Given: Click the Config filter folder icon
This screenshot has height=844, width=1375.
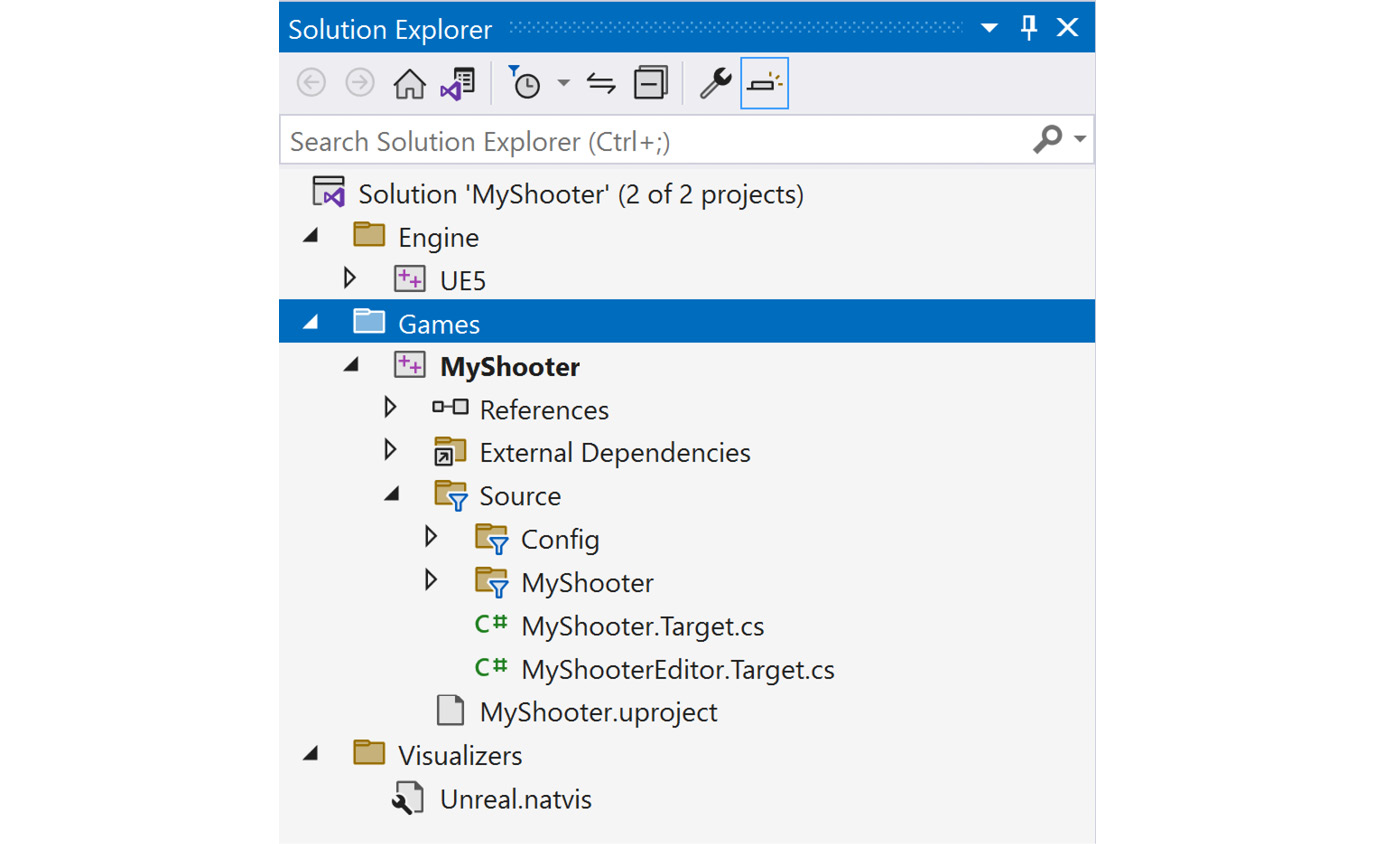Looking at the screenshot, I should coord(493,540).
